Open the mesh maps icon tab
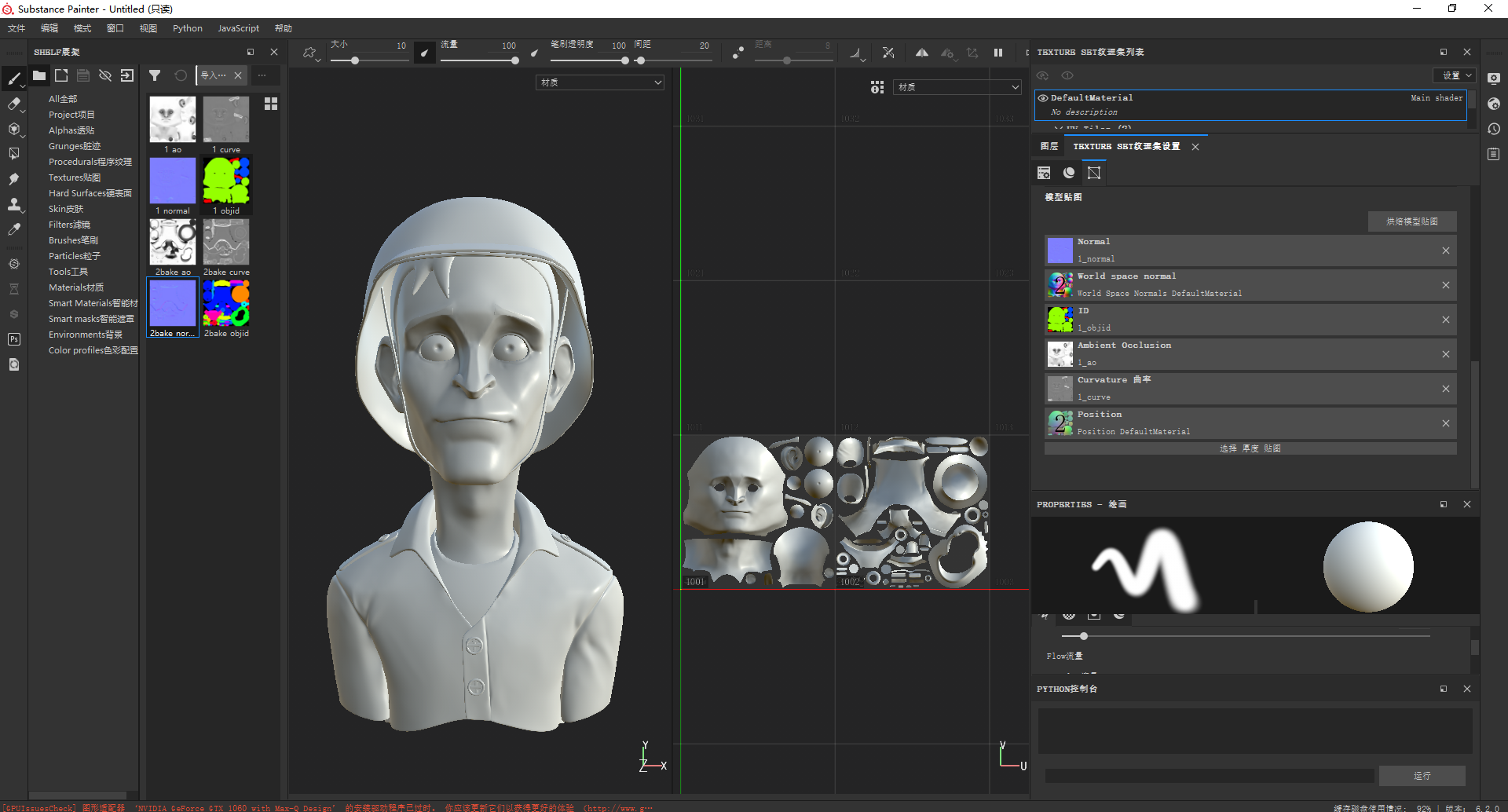The height and width of the screenshot is (812, 1508). (x=1094, y=173)
